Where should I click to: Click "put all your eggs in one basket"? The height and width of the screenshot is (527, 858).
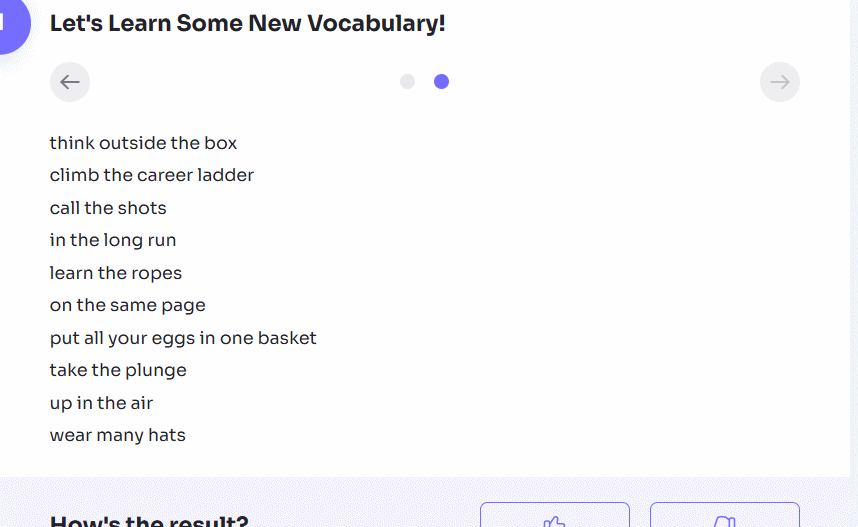(x=183, y=338)
